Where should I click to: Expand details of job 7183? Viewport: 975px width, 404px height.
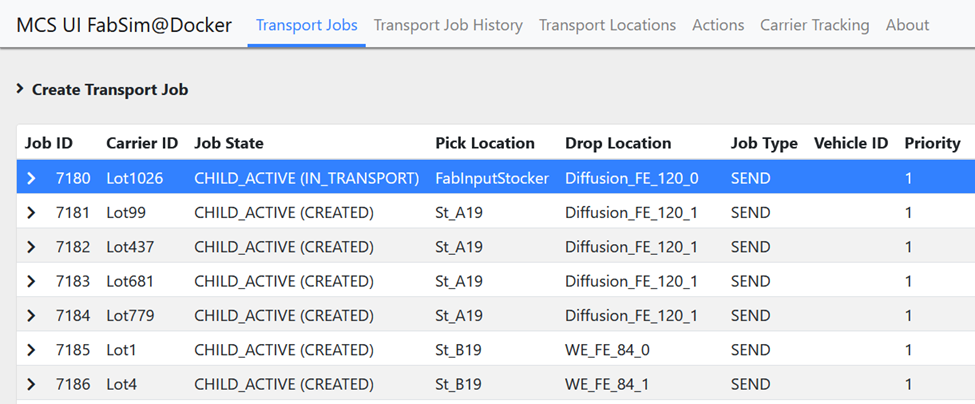tap(31, 281)
